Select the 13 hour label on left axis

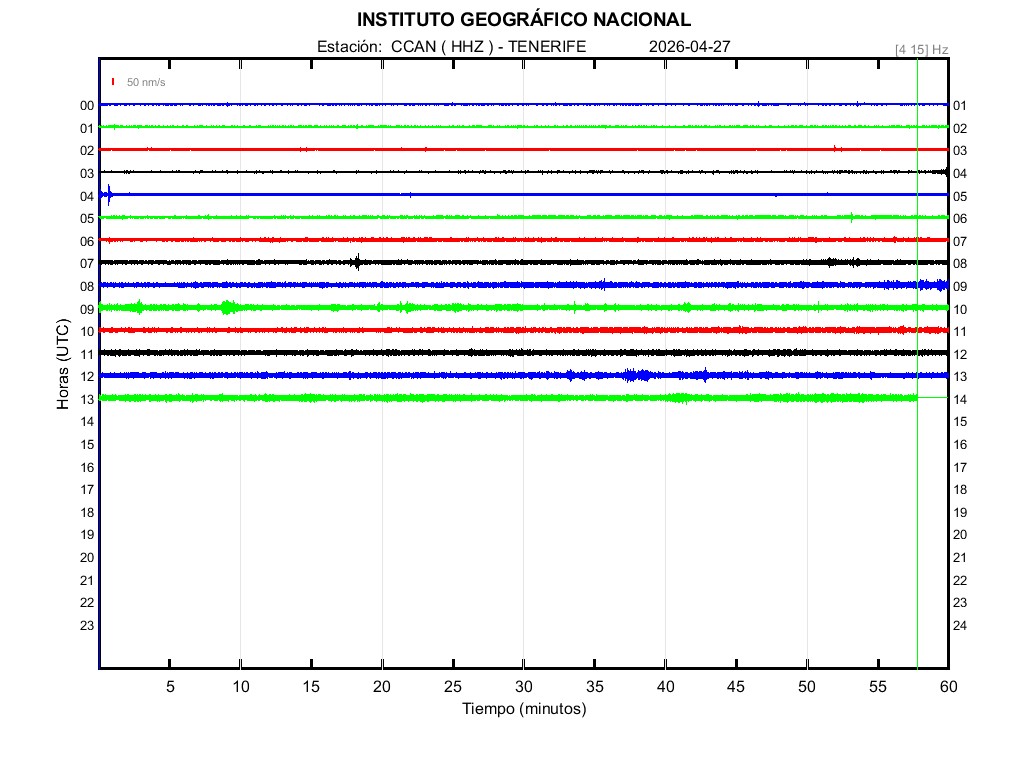[x=87, y=399]
